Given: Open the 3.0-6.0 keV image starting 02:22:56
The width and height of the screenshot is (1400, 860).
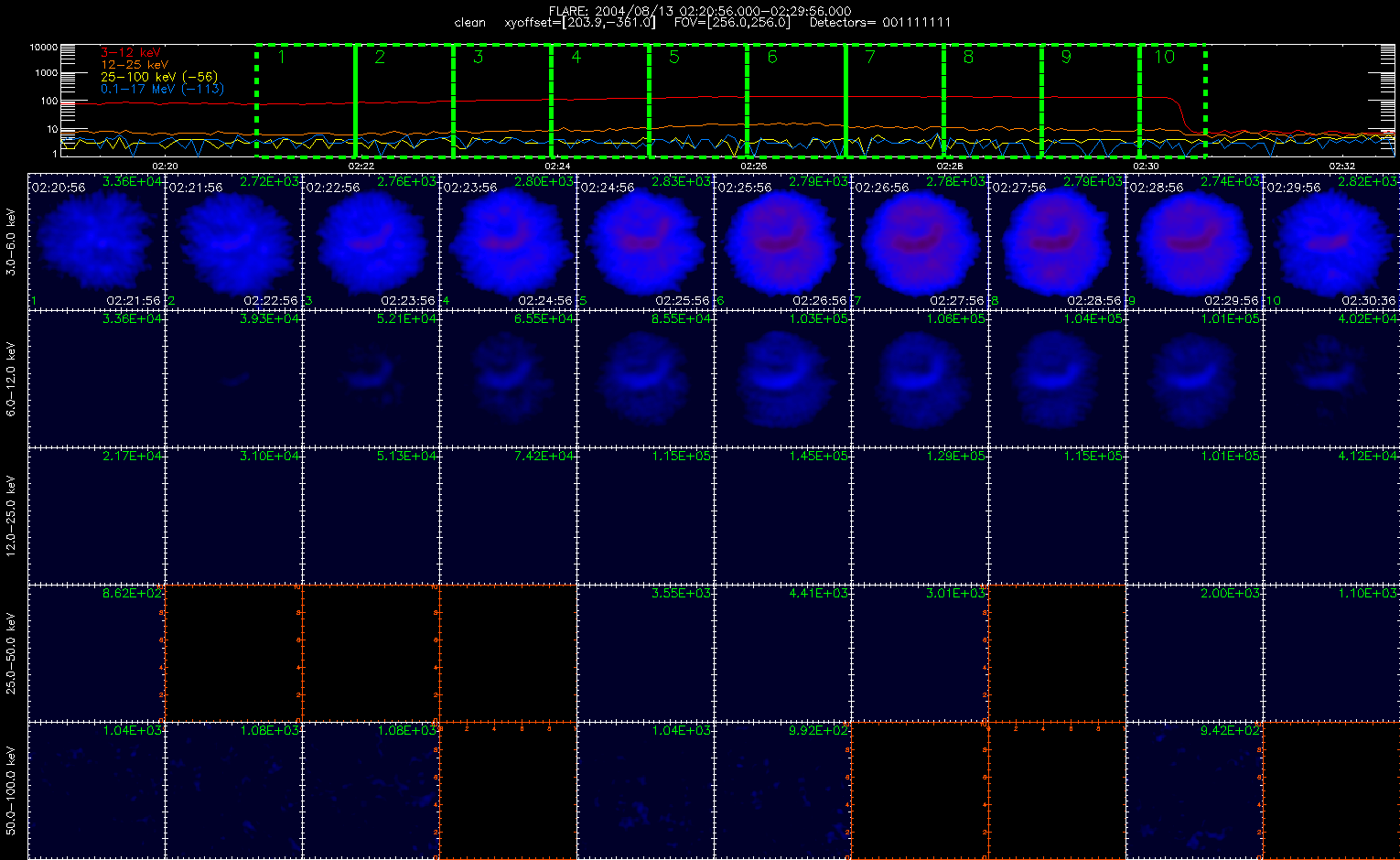Looking at the screenshot, I should pos(371,241).
